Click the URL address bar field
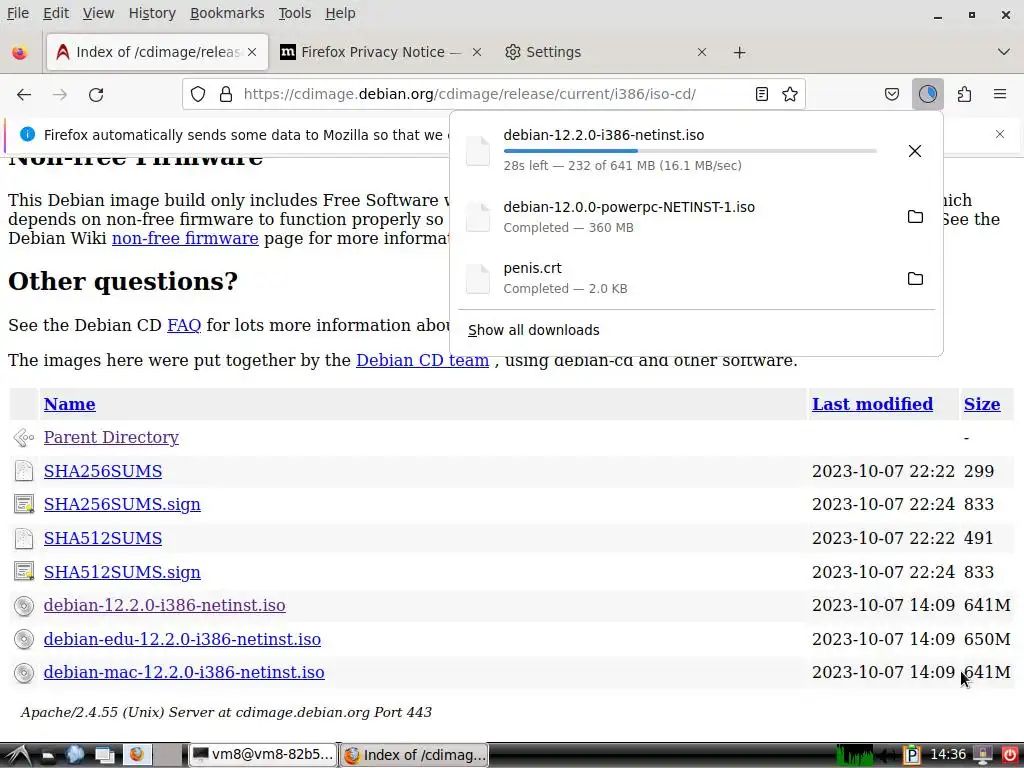Image resolution: width=1024 pixels, height=768 pixels. tap(494, 95)
